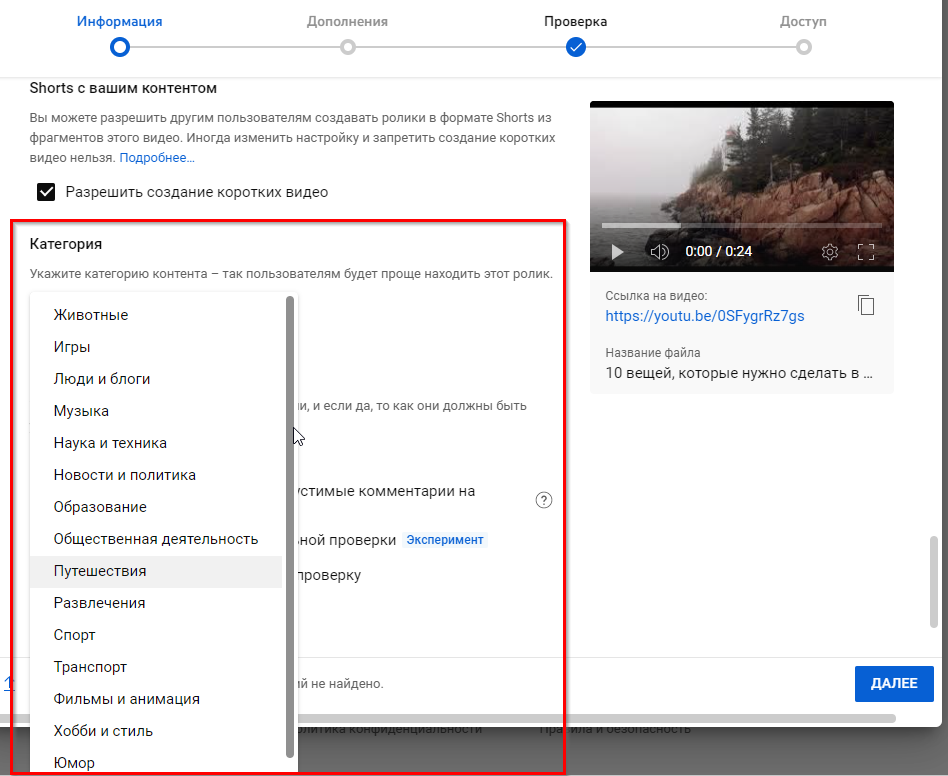Click the video progress bar
This screenshot has width=948, height=776.
point(741,226)
